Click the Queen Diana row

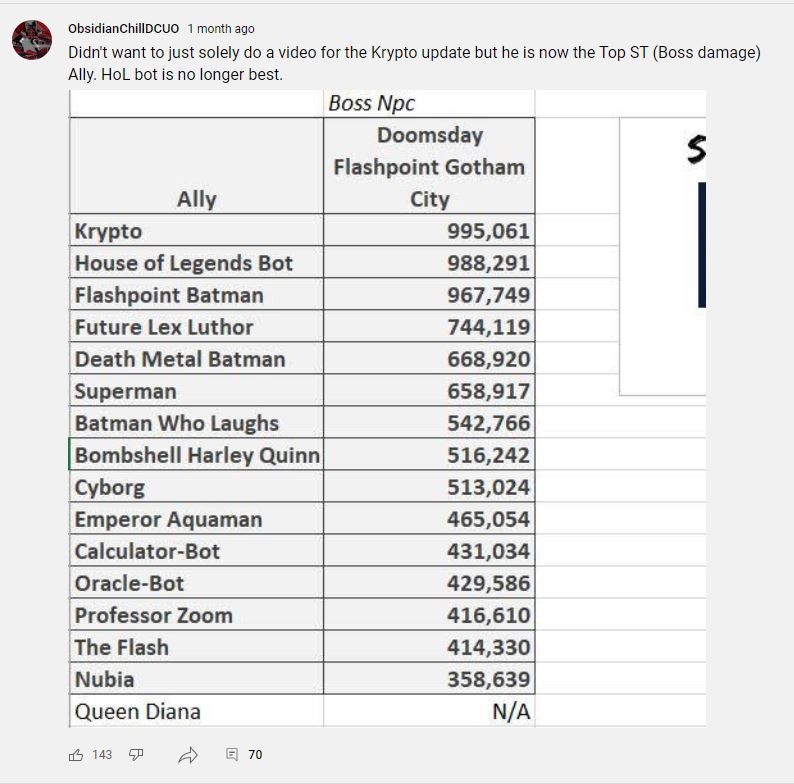pos(302,711)
